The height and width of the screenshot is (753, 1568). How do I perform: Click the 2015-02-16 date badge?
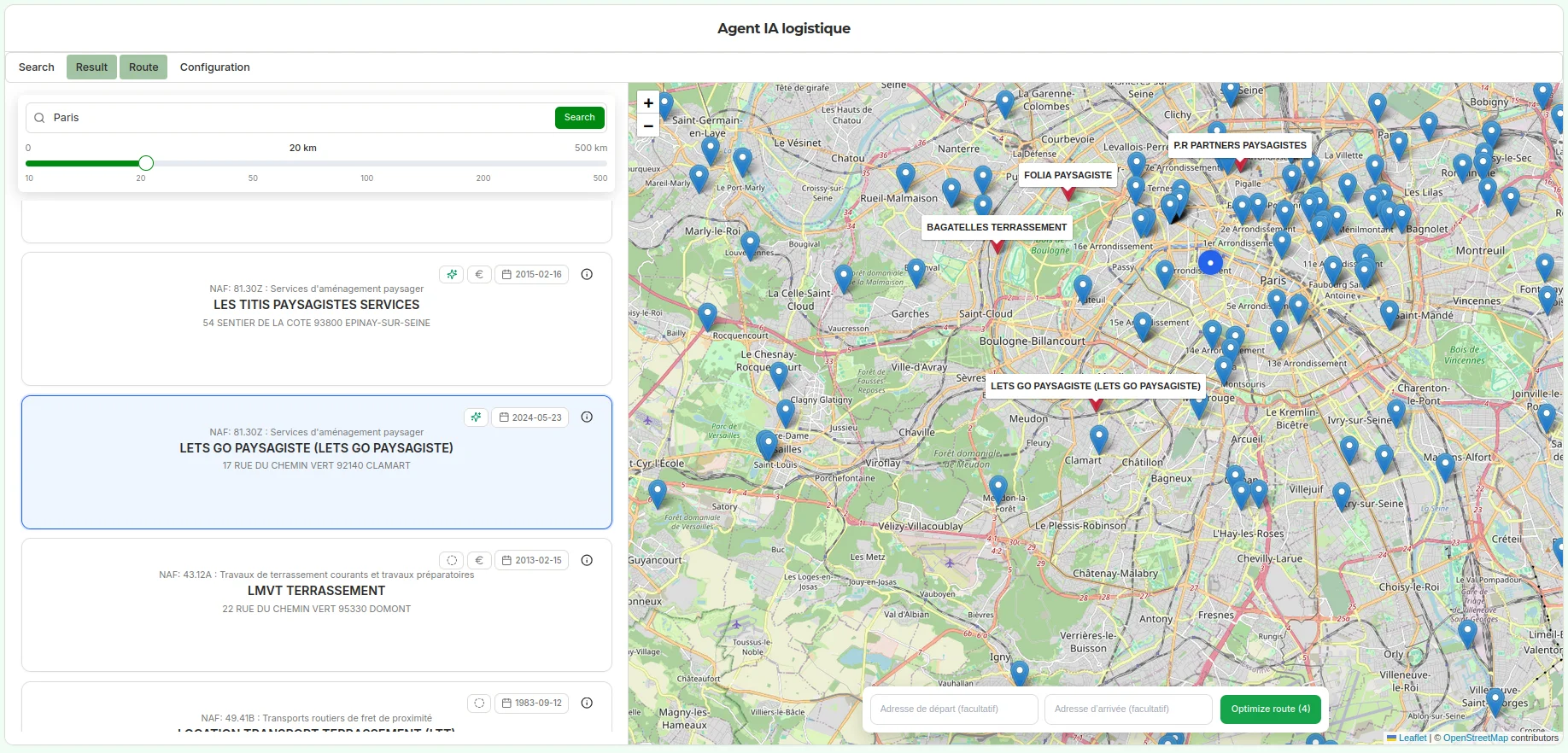[x=532, y=275]
